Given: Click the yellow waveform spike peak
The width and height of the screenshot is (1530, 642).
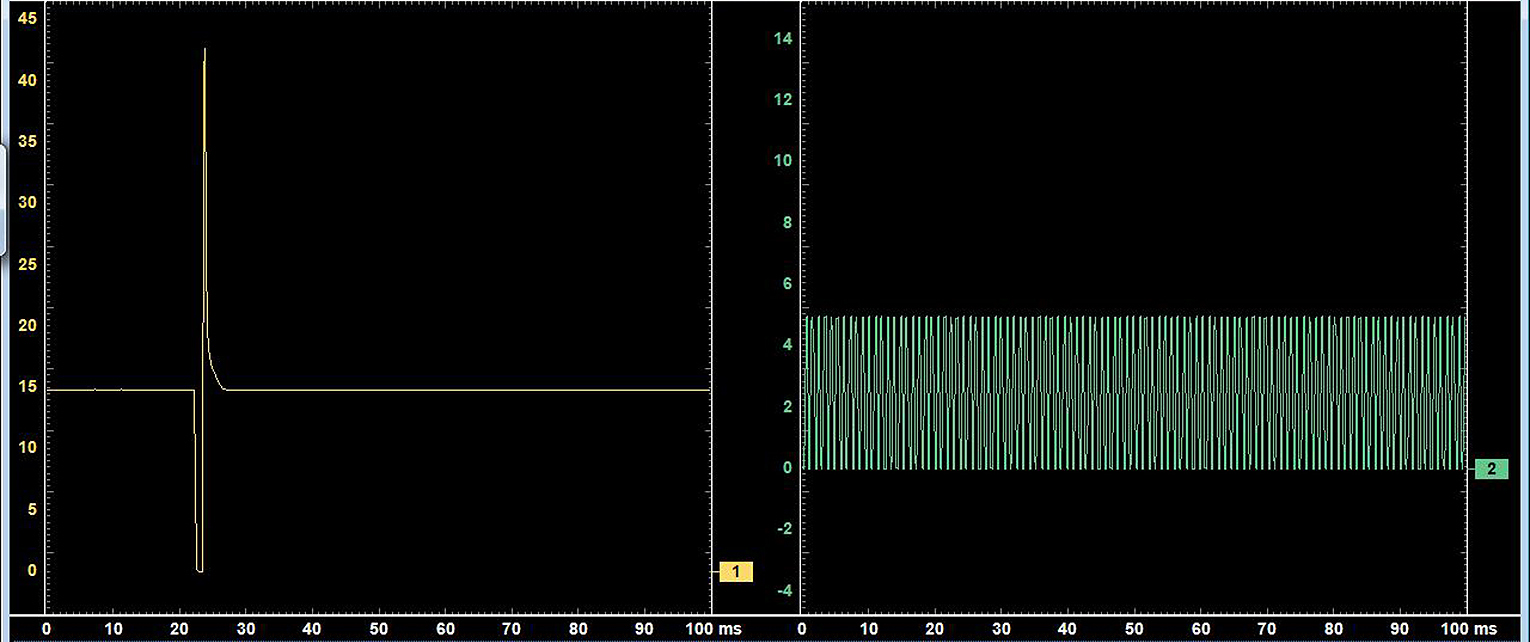Looking at the screenshot, I should point(205,49).
